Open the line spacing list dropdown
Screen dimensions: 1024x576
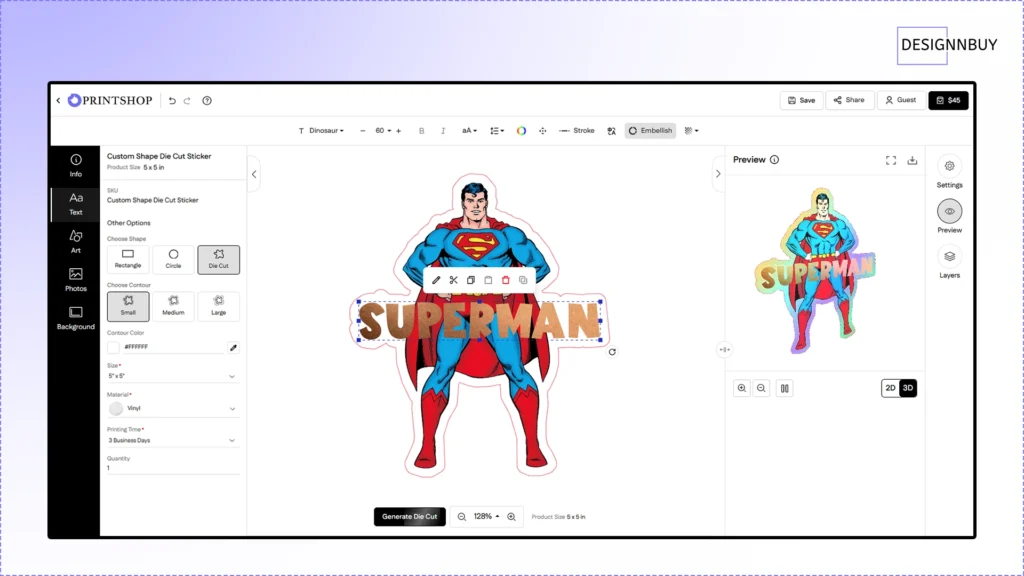(497, 131)
